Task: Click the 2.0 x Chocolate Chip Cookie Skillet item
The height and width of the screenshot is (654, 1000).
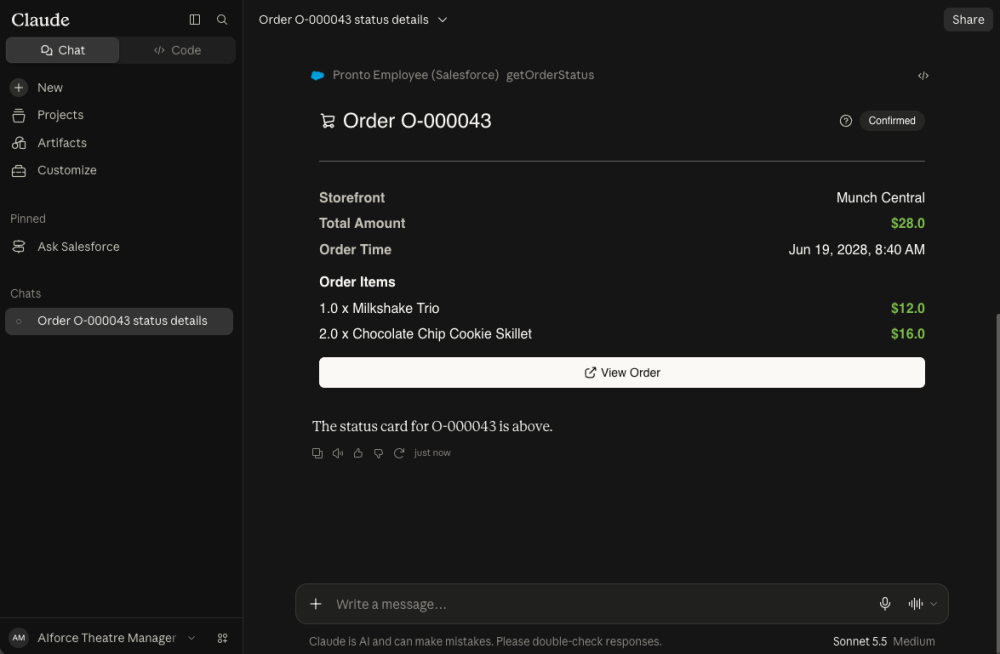Action: (425, 334)
